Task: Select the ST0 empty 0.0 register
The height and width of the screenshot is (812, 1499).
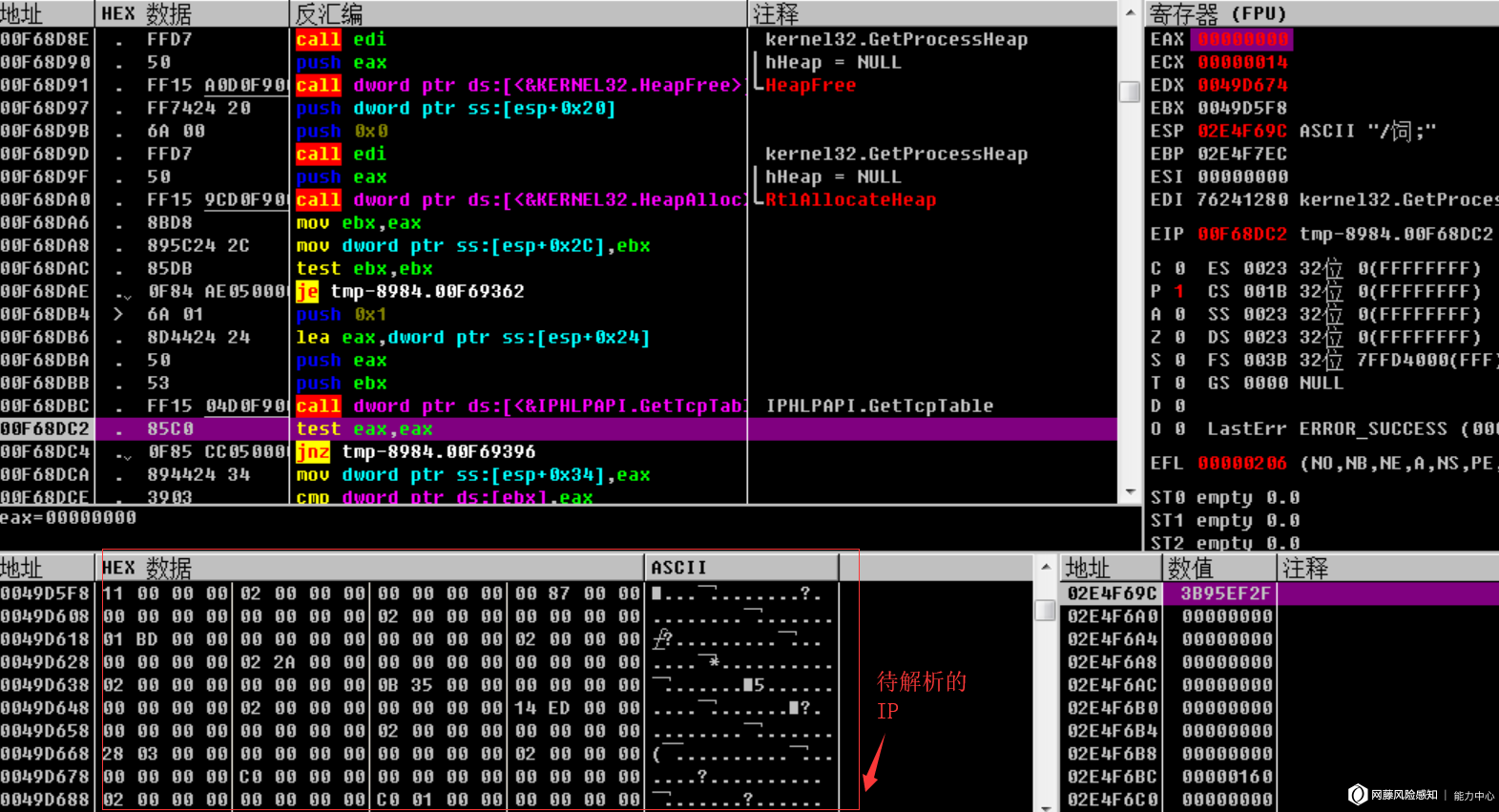Action: pos(1225,497)
